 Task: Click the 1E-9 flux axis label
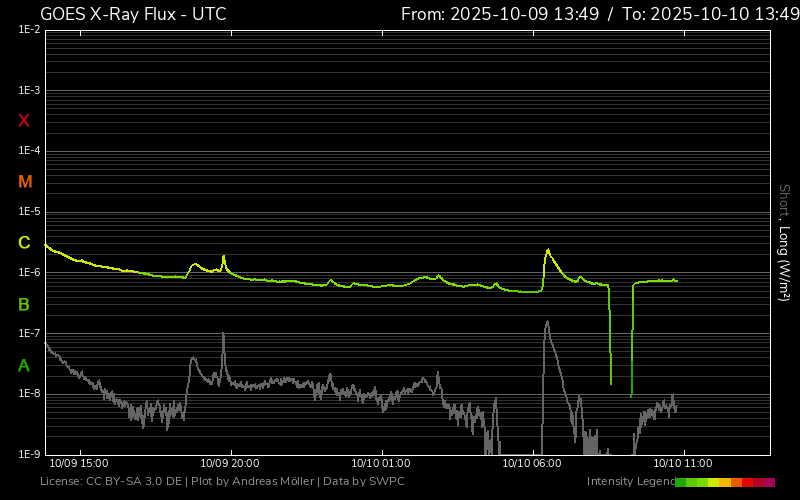click(x=29, y=454)
